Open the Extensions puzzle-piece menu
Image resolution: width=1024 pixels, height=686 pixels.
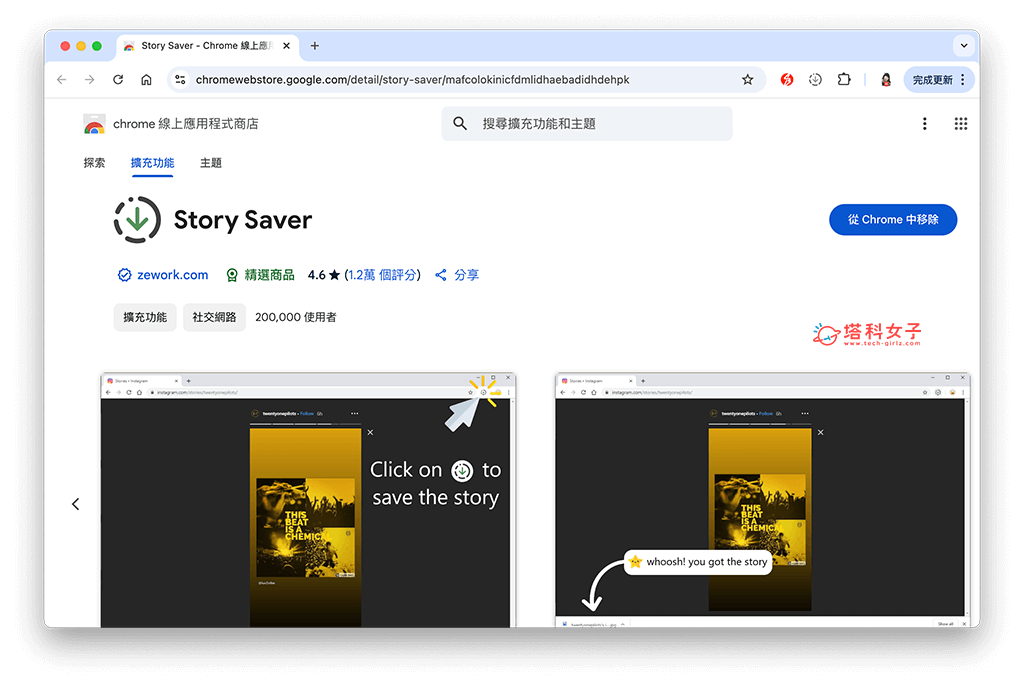[x=844, y=80]
